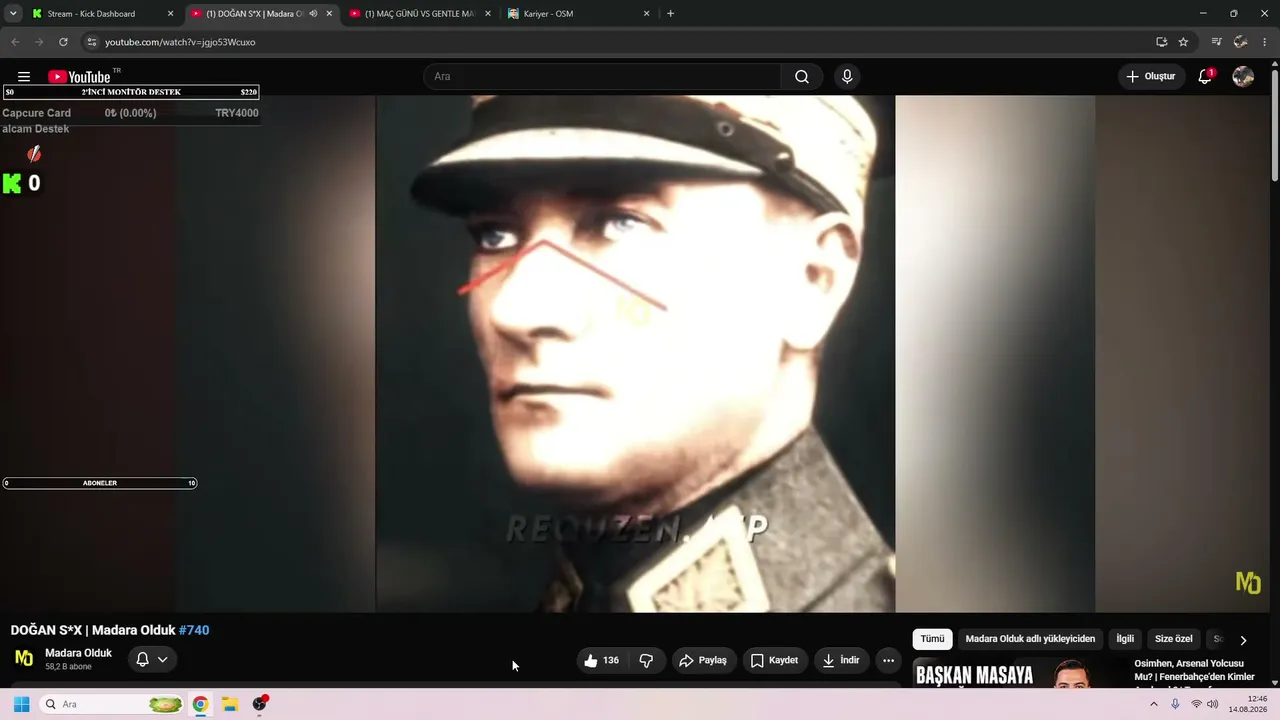The width and height of the screenshot is (1280, 720).
Task: Bookmark this page with the star
Action: pos(1183,42)
